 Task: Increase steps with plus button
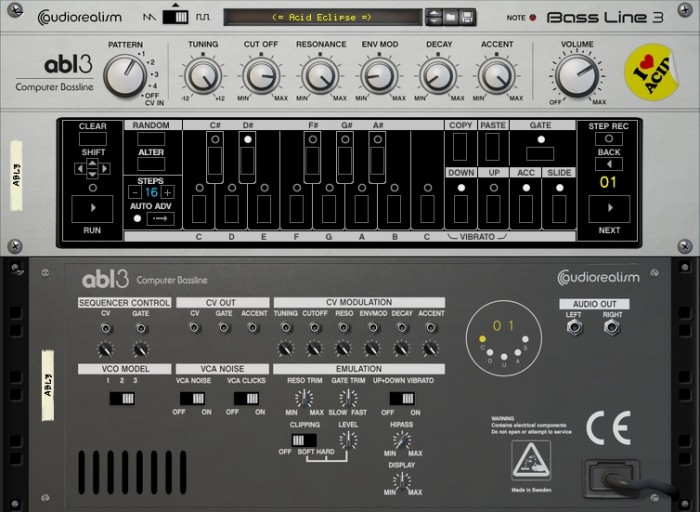coord(167,192)
